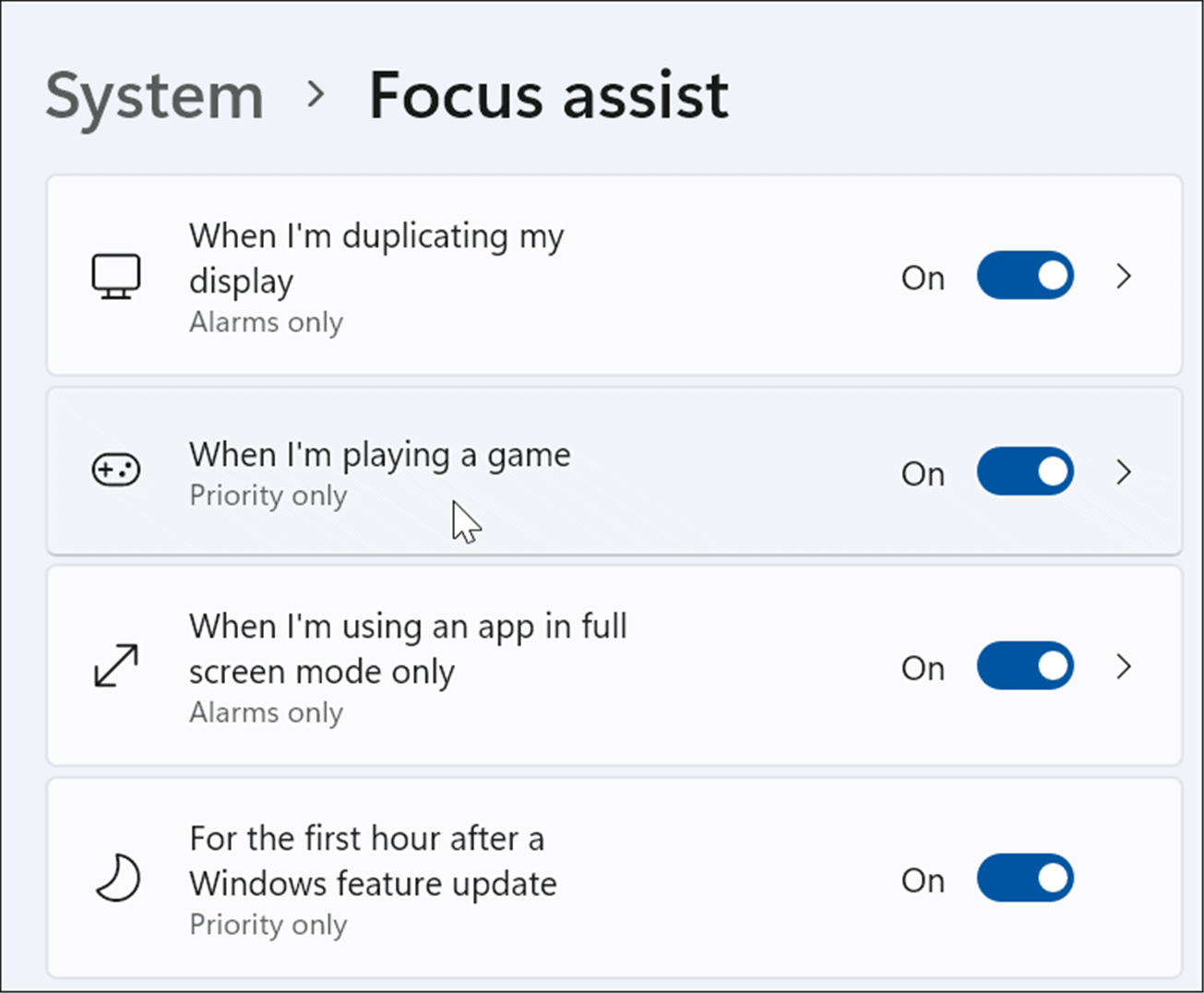This screenshot has width=1204, height=993.
Task: Toggle off focus assist when duplicating display
Action: tap(1026, 275)
